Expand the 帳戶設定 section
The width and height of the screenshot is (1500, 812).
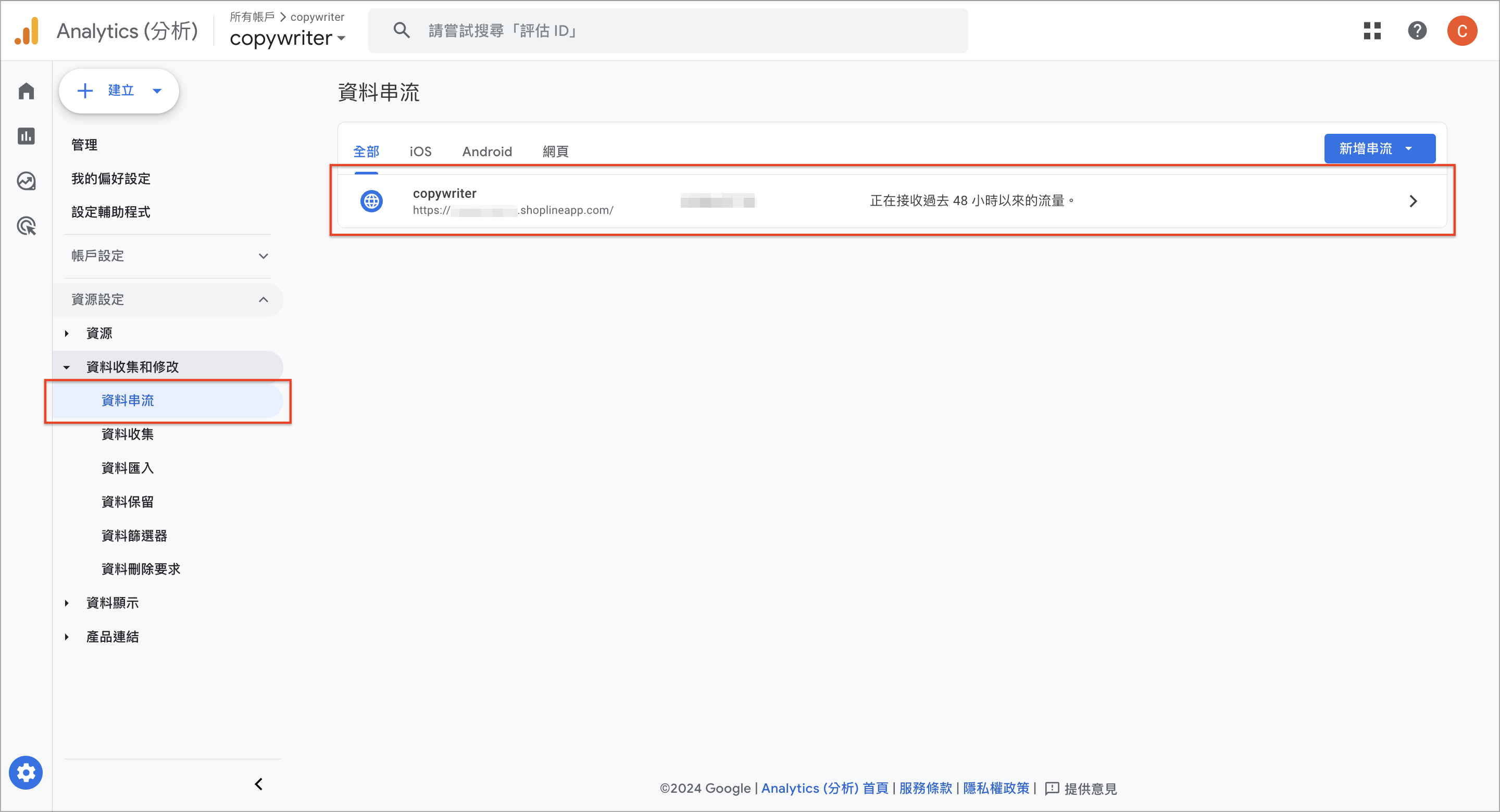click(x=168, y=256)
